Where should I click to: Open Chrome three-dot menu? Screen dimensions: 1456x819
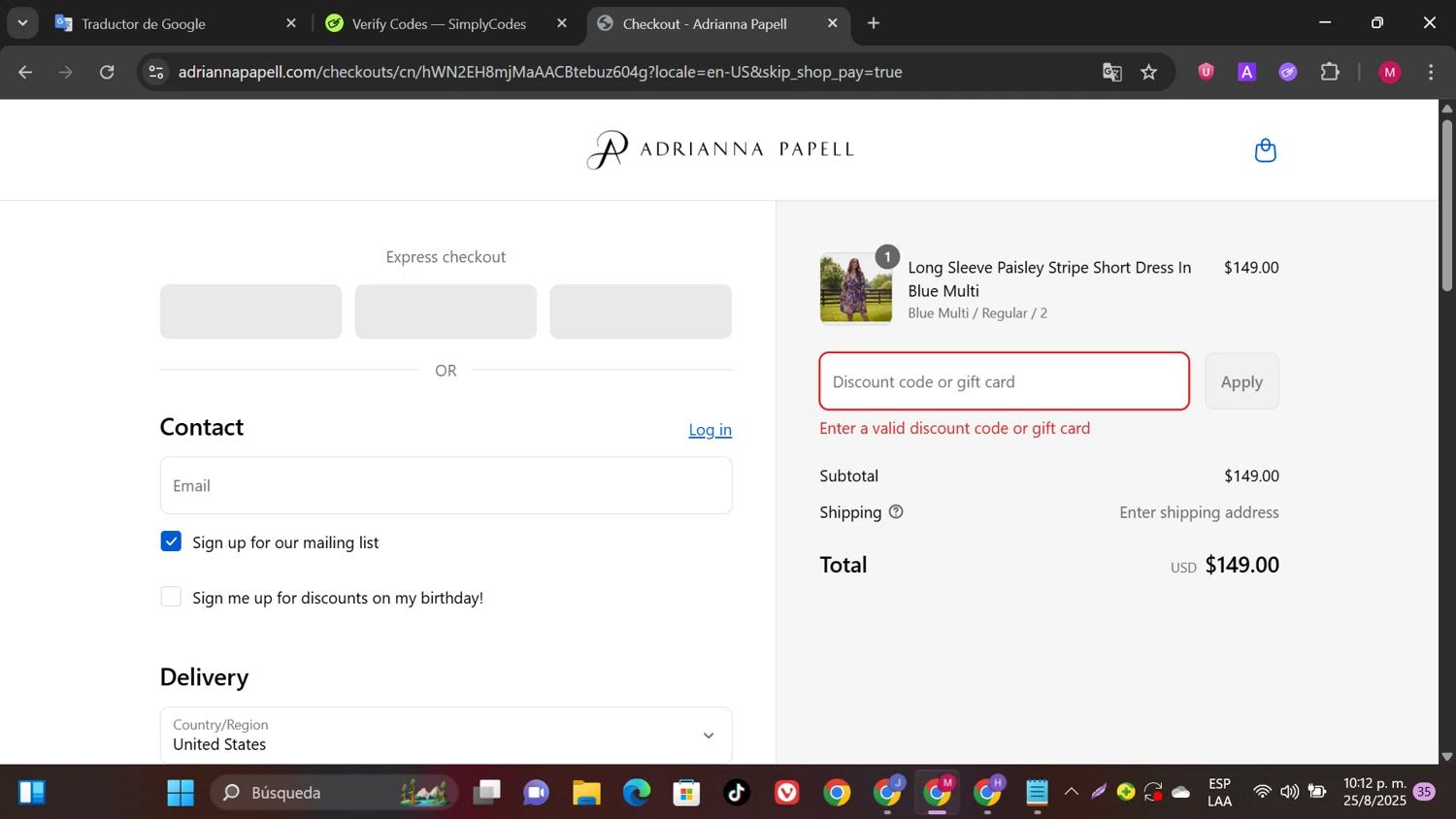(x=1431, y=72)
